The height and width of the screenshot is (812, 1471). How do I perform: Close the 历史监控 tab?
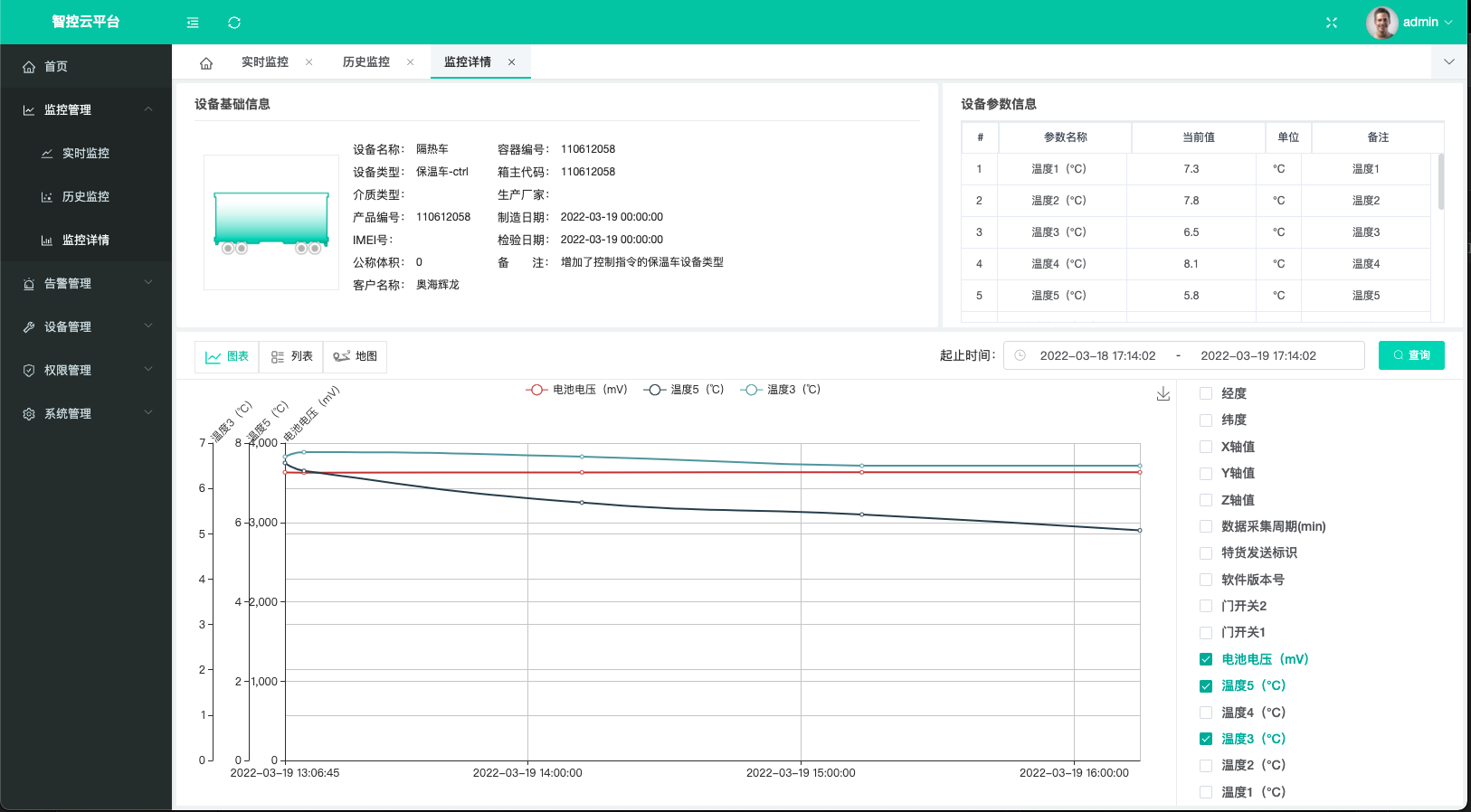coord(411,62)
